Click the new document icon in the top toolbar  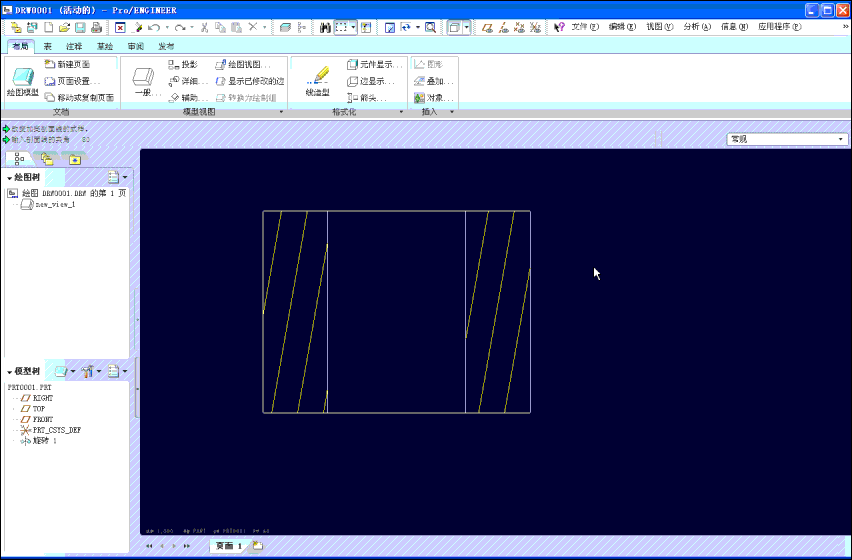pyautogui.click(x=48, y=27)
